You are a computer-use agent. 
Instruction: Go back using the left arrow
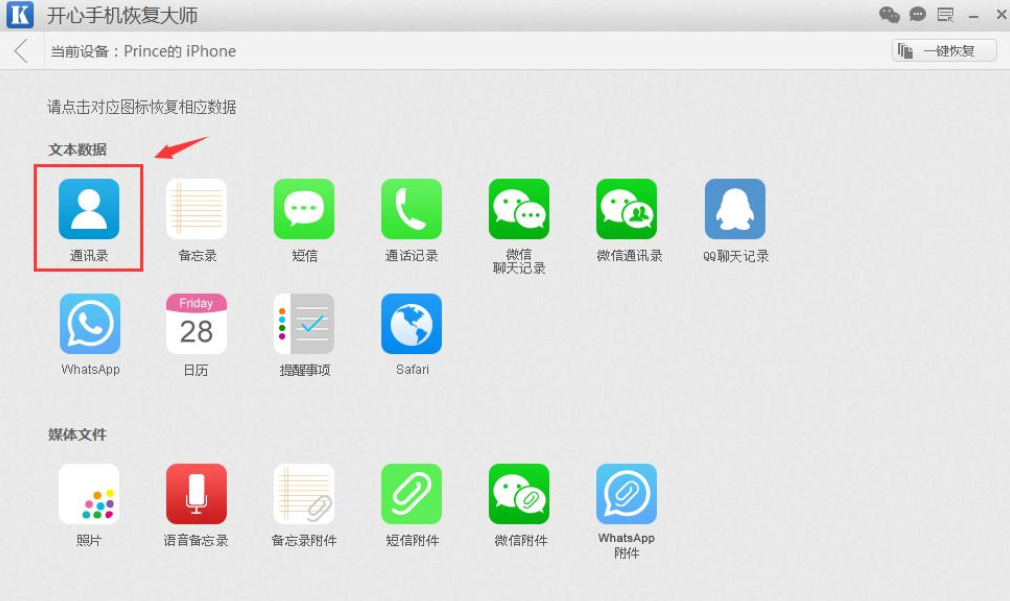coord(21,51)
